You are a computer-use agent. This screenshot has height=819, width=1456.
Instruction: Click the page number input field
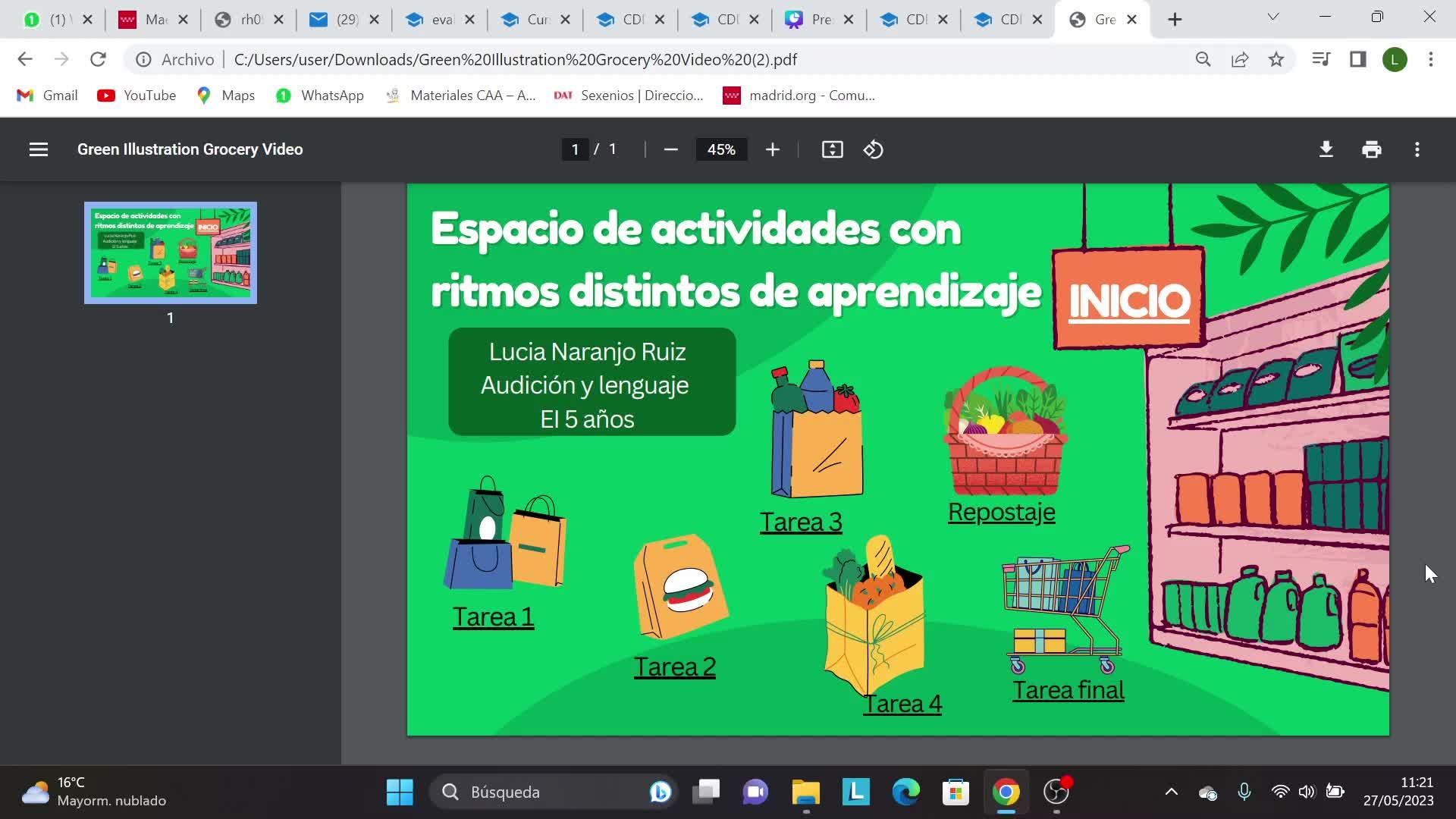(x=575, y=149)
